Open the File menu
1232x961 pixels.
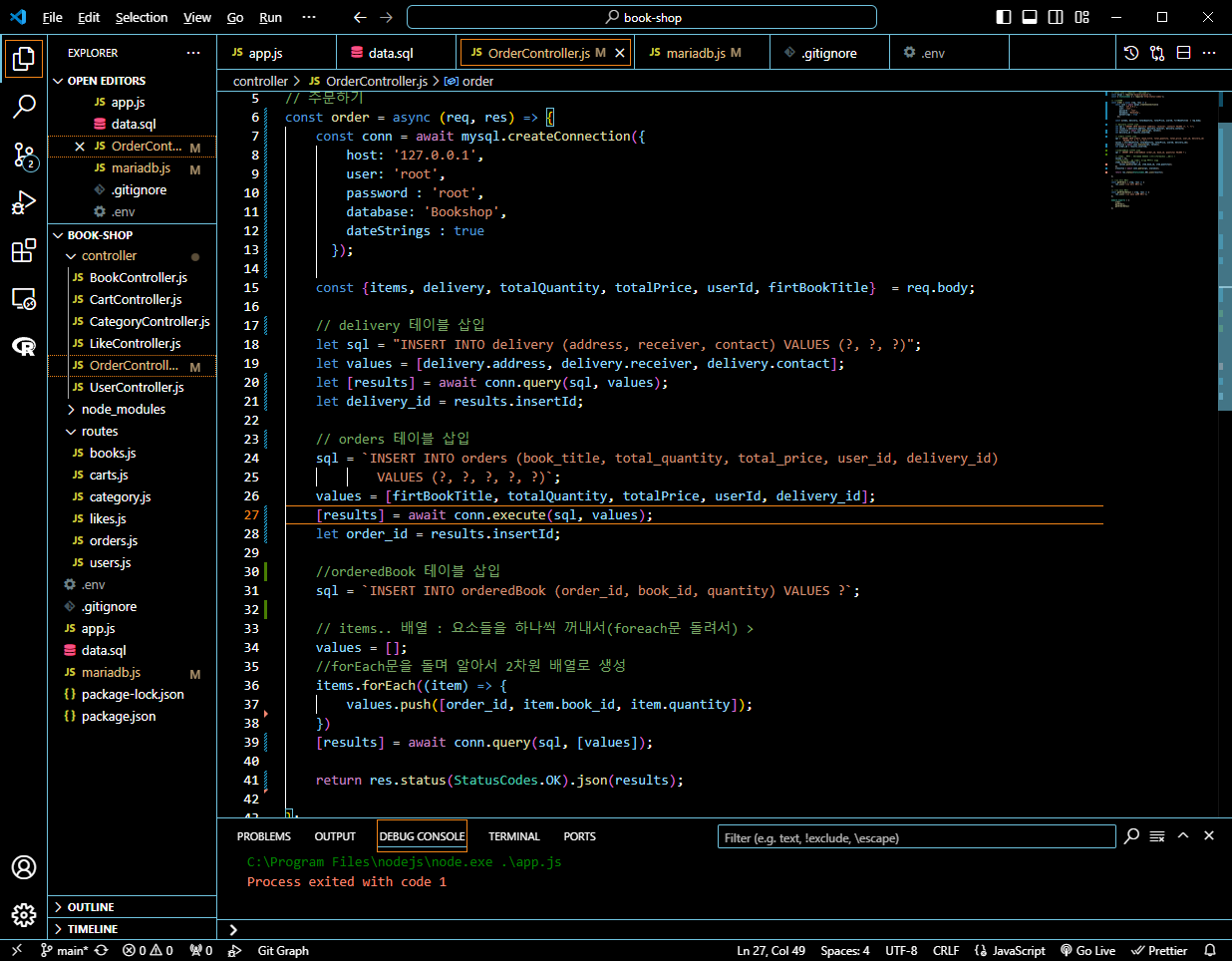[53, 17]
